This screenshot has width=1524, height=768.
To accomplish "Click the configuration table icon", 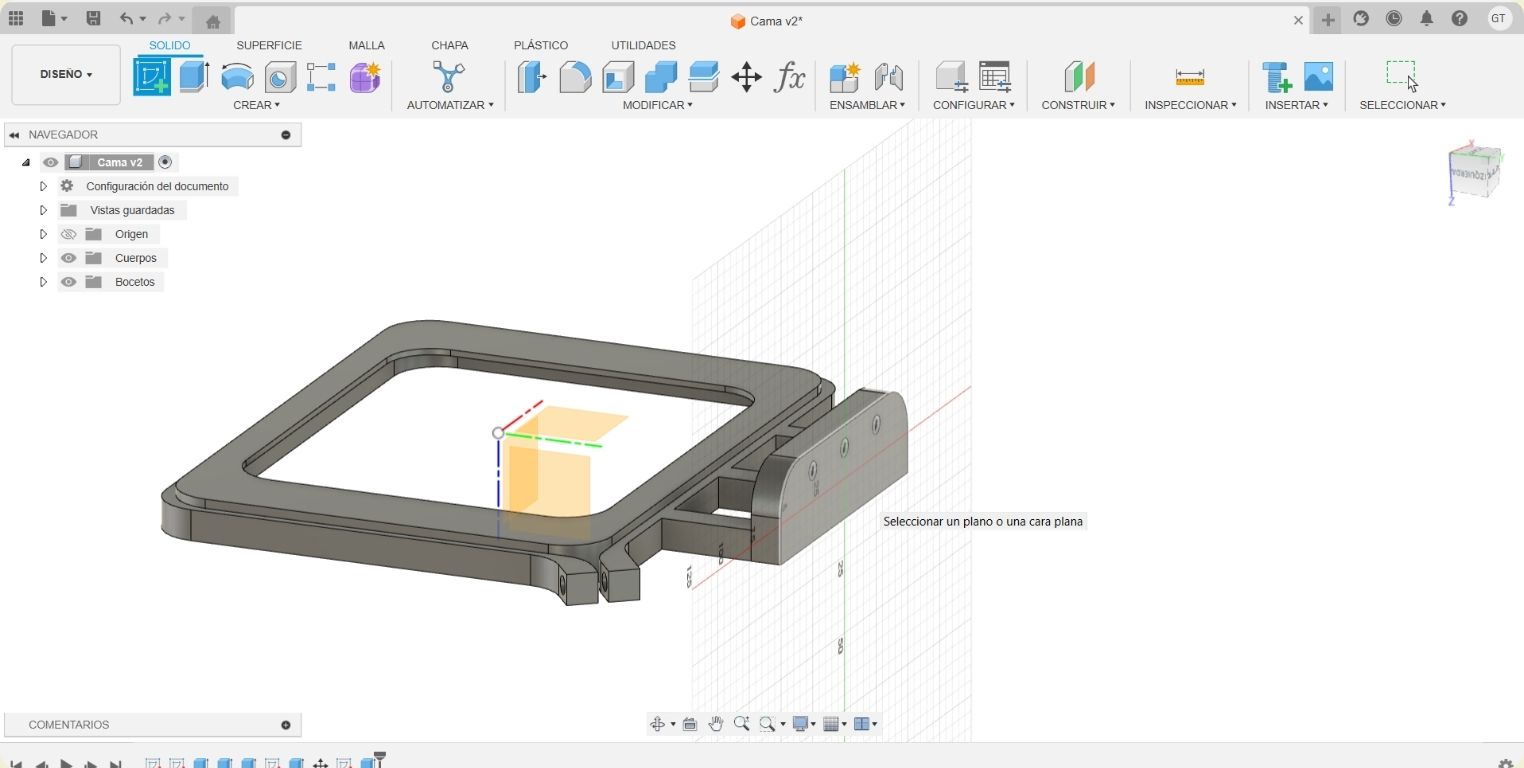I will 995,77.
